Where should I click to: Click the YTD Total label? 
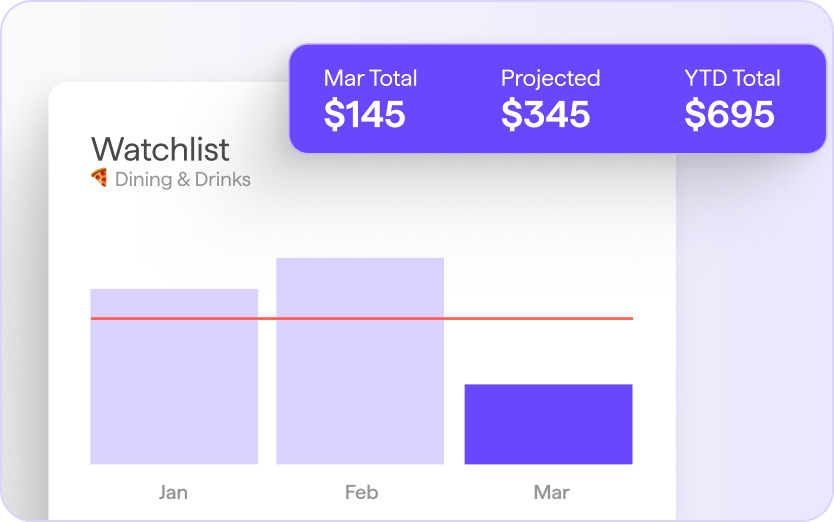click(x=732, y=78)
